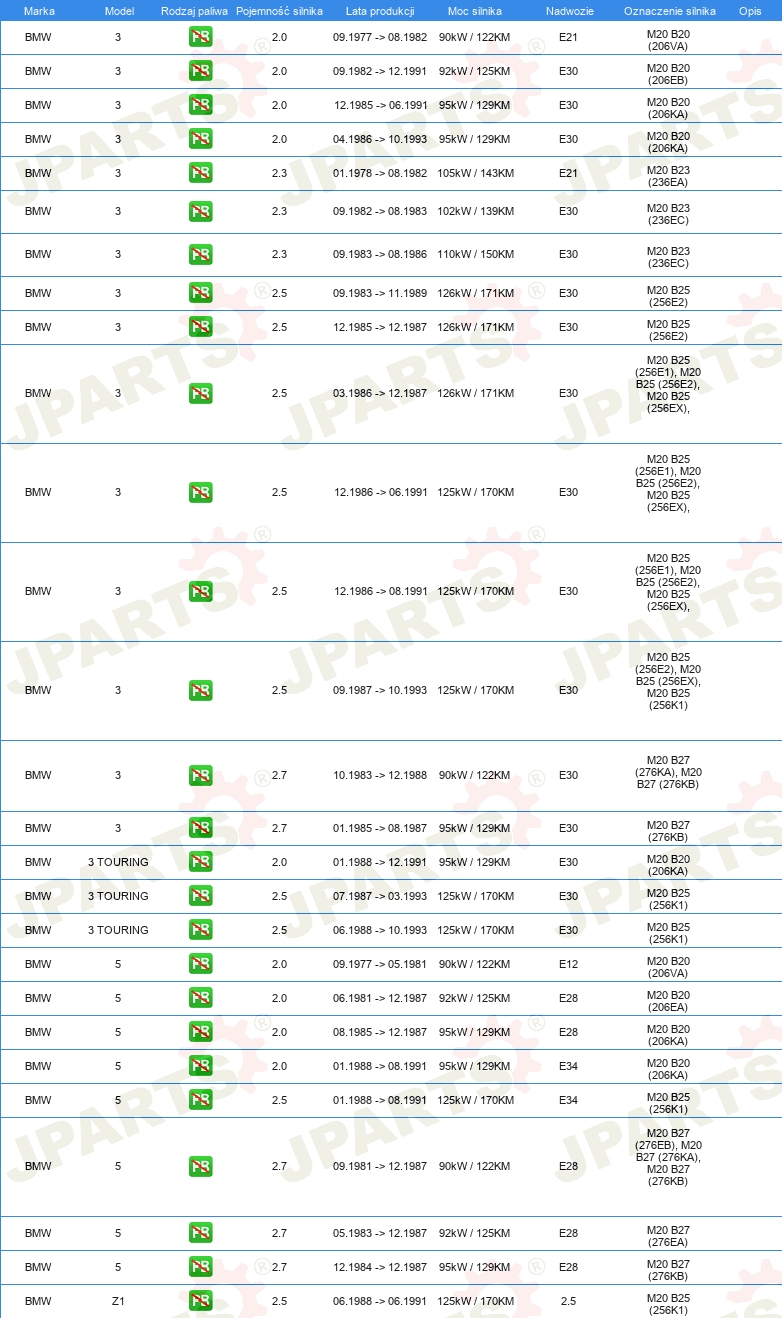Click the M20 B20 (206EB) engine code
782x1318 pixels.
tap(668, 74)
